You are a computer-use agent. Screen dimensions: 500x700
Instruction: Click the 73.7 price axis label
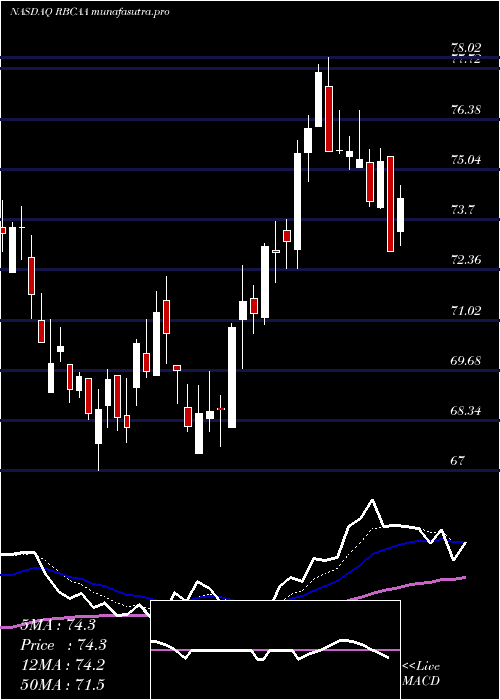[463, 209]
